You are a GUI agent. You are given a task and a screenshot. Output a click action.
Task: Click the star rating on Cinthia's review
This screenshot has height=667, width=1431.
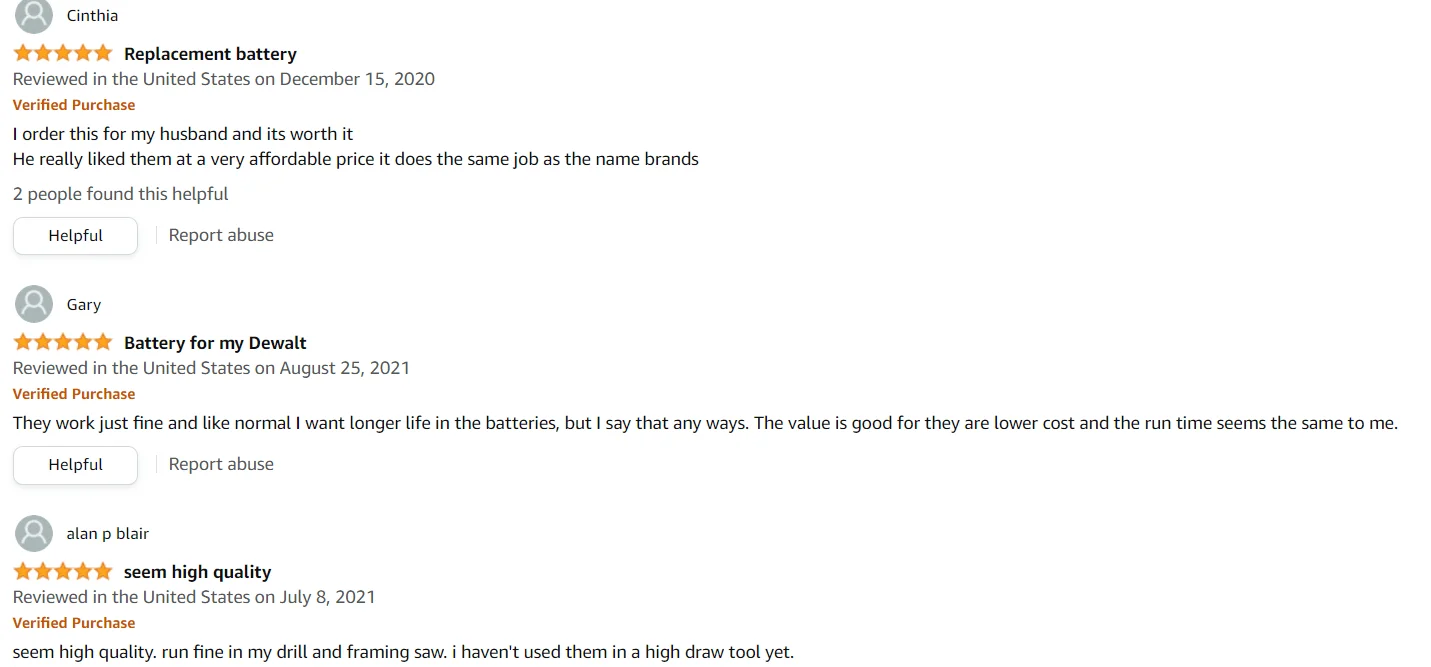coord(63,53)
